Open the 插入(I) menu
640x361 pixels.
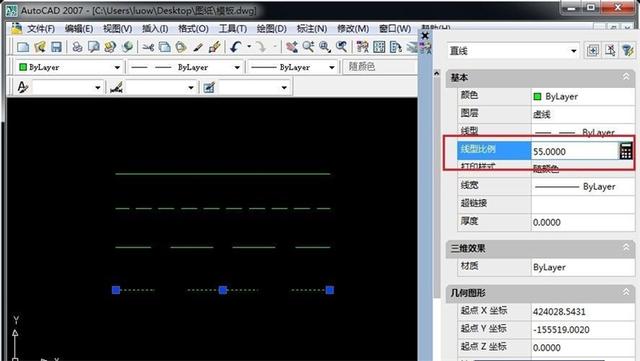(x=155, y=29)
